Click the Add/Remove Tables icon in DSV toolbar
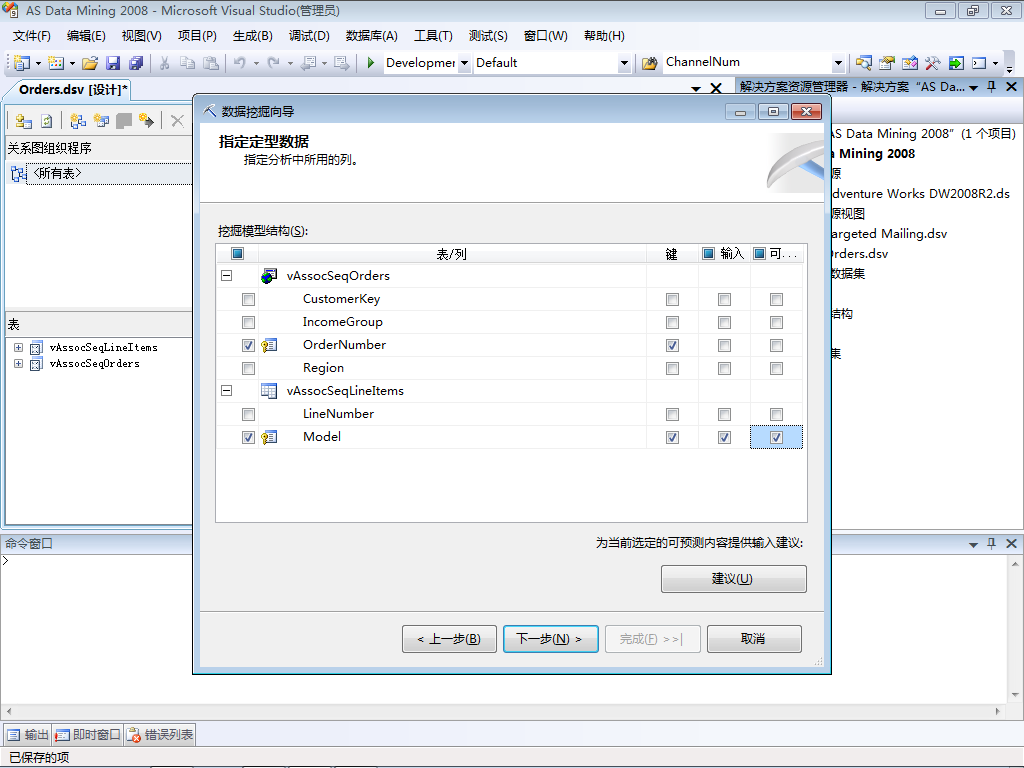The width and height of the screenshot is (1024, 768). [24, 121]
